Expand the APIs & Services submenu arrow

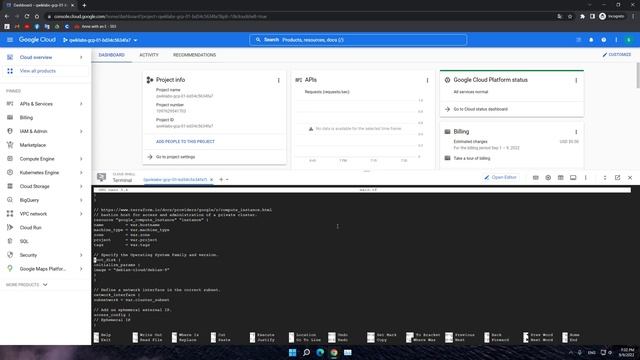(x=81, y=104)
